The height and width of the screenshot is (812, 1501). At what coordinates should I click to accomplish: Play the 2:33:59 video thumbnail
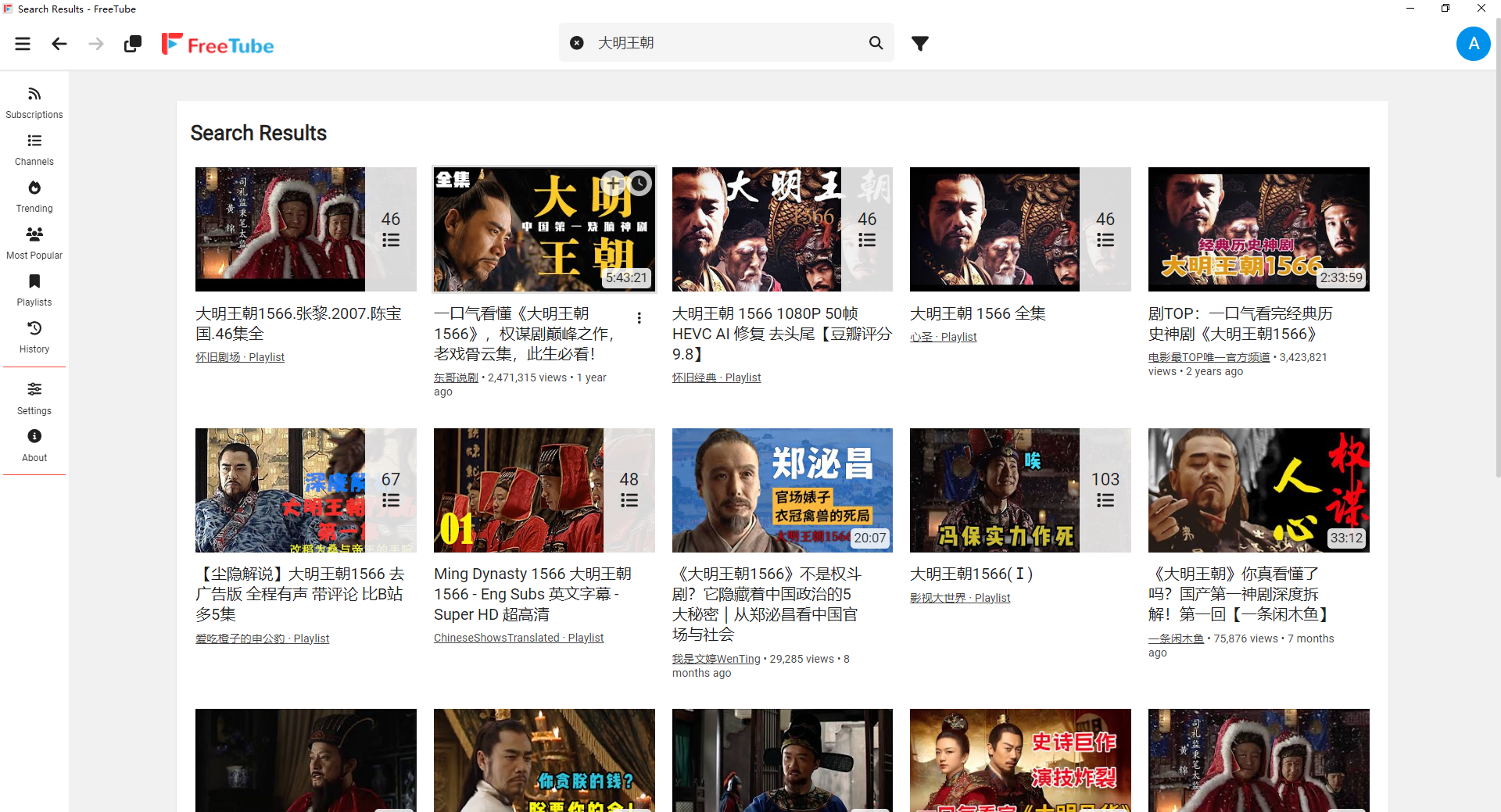(x=1259, y=229)
